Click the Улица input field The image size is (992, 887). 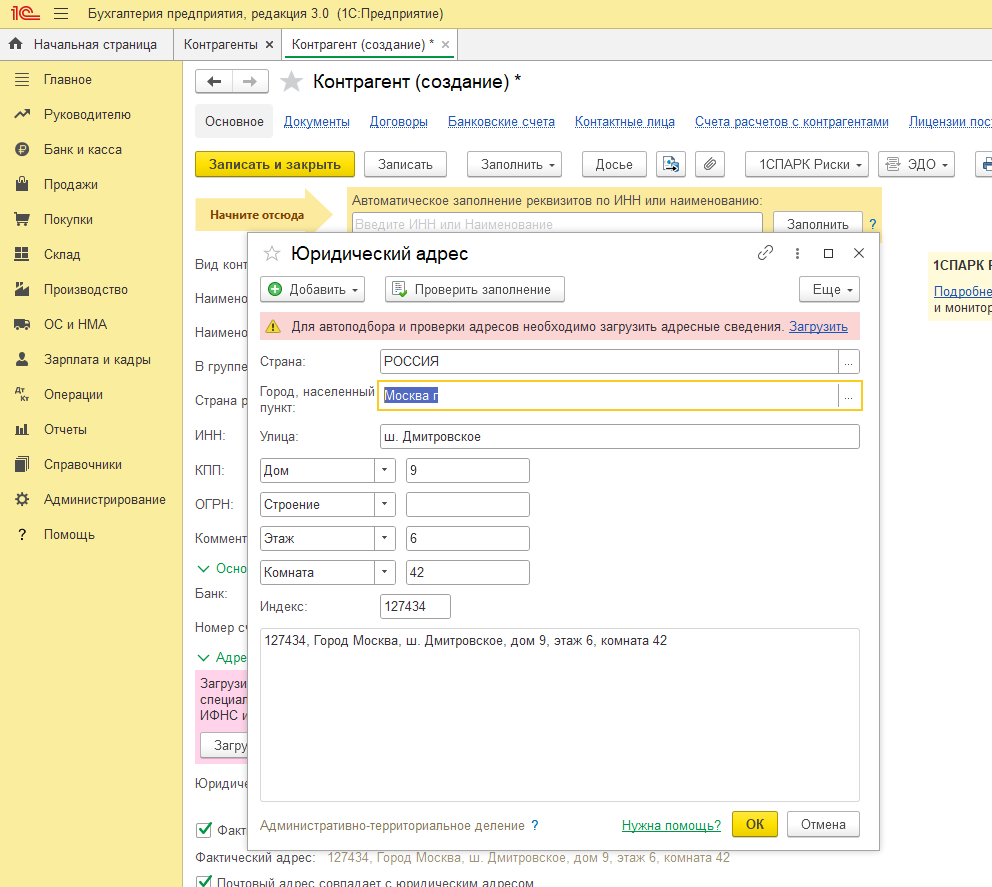point(619,437)
